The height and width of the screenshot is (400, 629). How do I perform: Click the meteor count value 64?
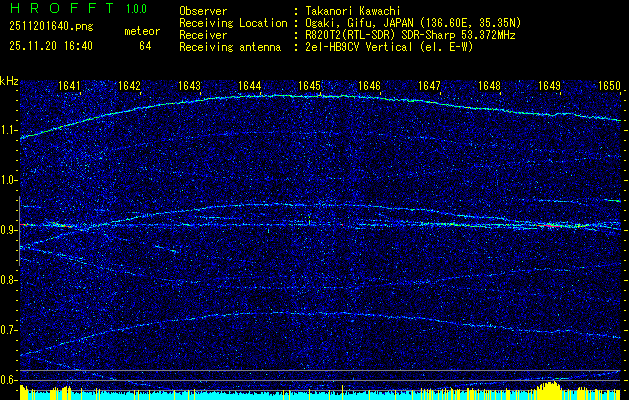145,46
